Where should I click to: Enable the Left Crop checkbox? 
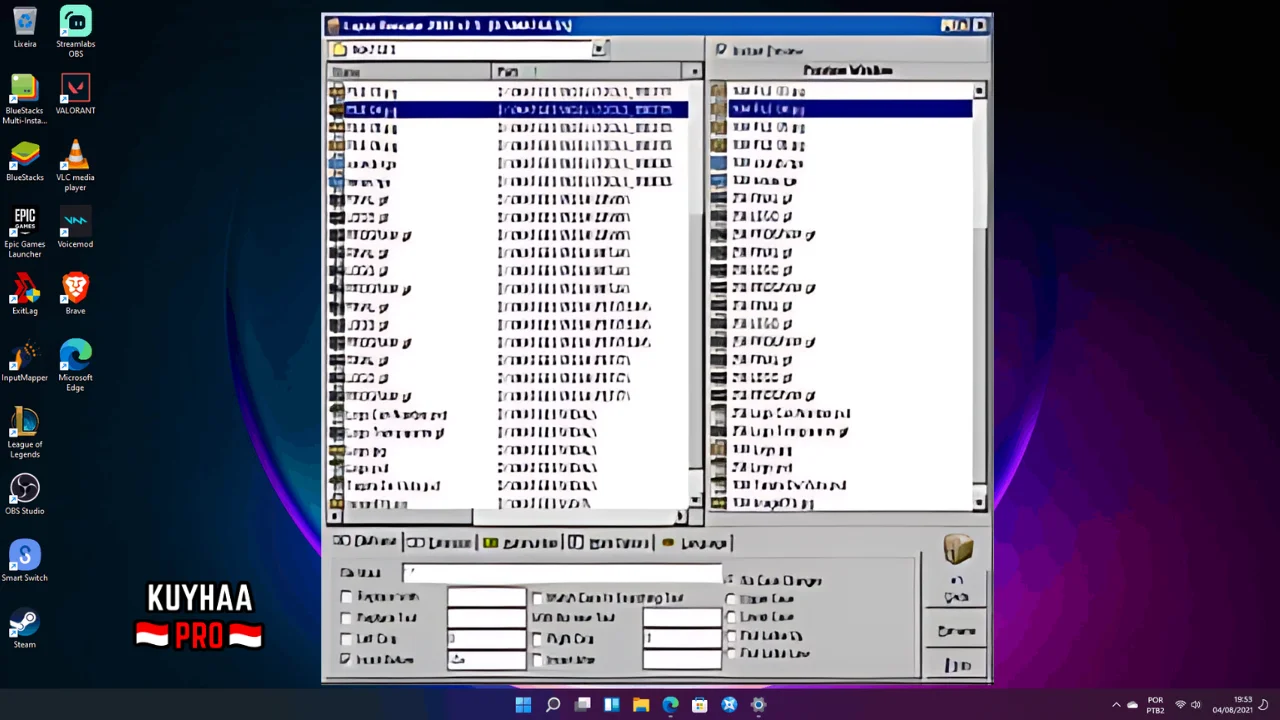point(347,639)
